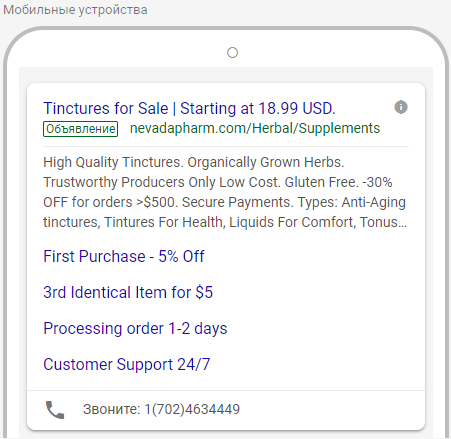The width and height of the screenshot is (451, 439).
Task: Click High Quality Tinctures description line
Action: pyautogui.click(x=113, y=162)
